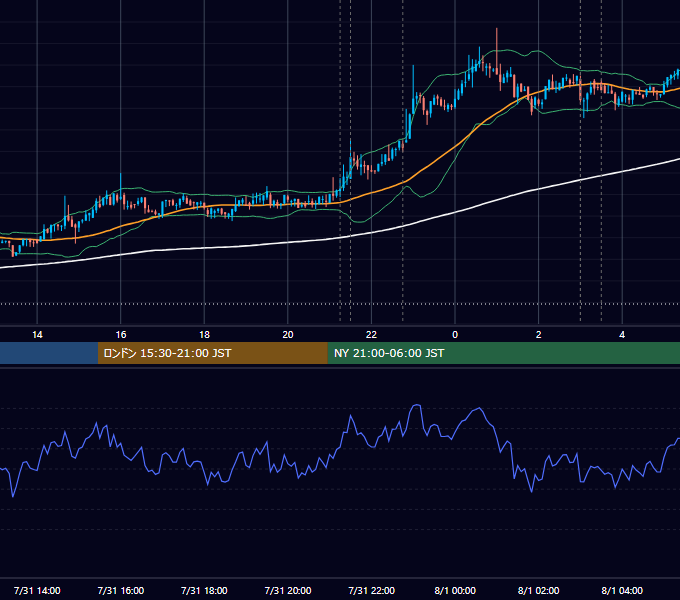This screenshot has height=600, width=680.
Task: Click the 8/1 02:00 date label
Action: [539, 590]
